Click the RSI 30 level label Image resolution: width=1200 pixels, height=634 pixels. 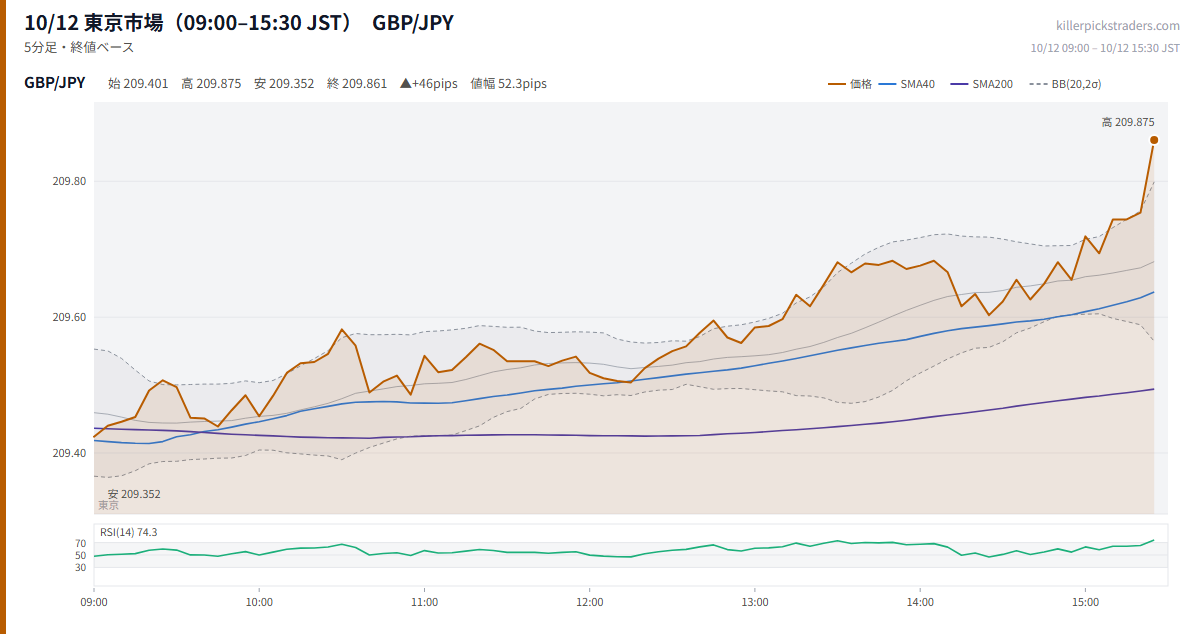(x=80, y=568)
